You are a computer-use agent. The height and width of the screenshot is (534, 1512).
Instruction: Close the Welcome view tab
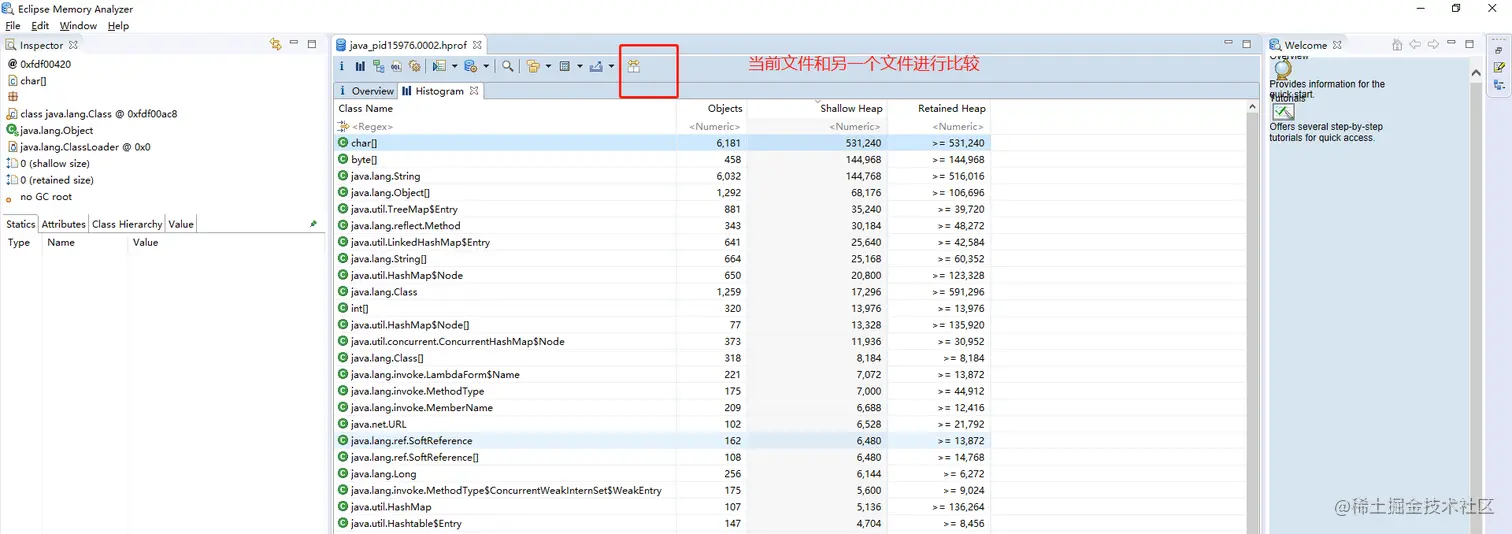click(1337, 45)
